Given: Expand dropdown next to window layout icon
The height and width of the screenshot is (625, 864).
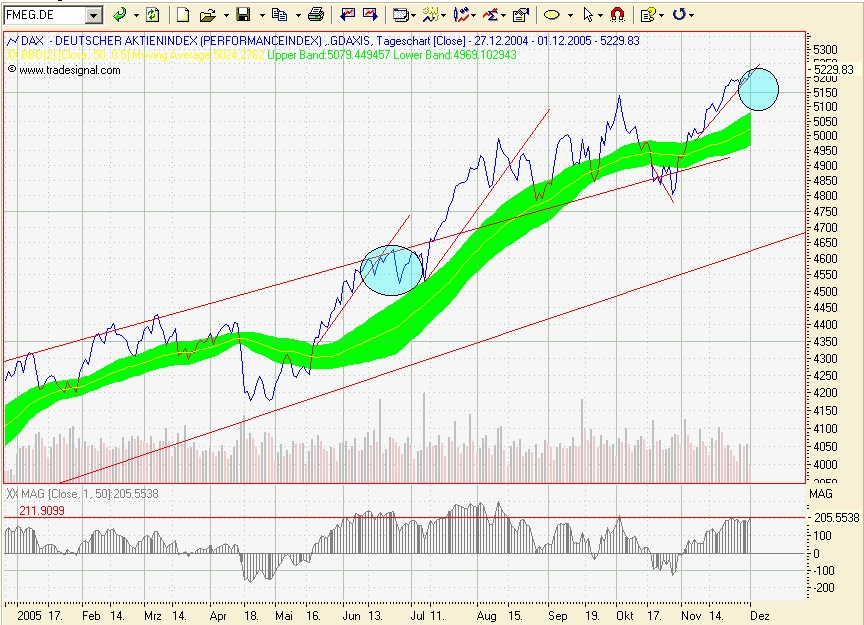Looking at the screenshot, I should tap(413, 15).
